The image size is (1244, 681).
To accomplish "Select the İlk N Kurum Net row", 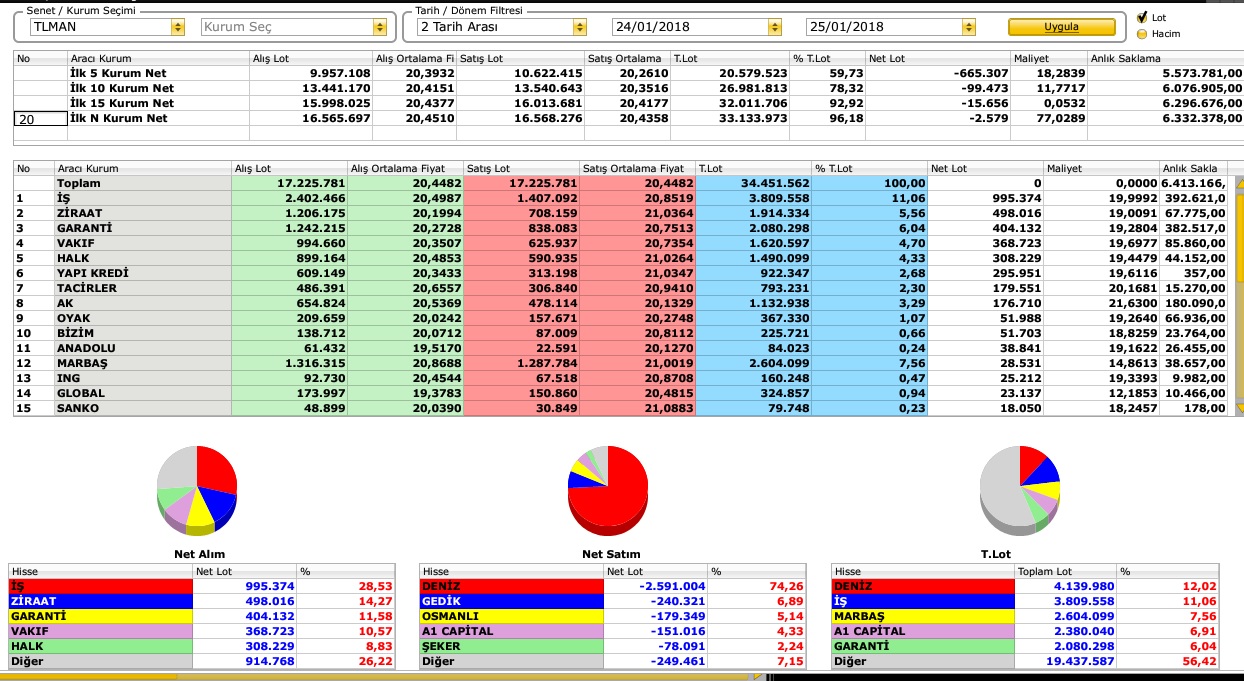I will [x=628, y=118].
